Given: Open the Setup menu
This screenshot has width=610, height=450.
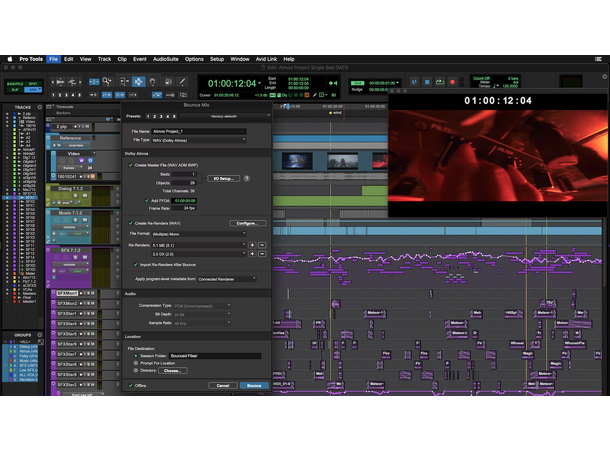Looking at the screenshot, I should tap(217, 59).
